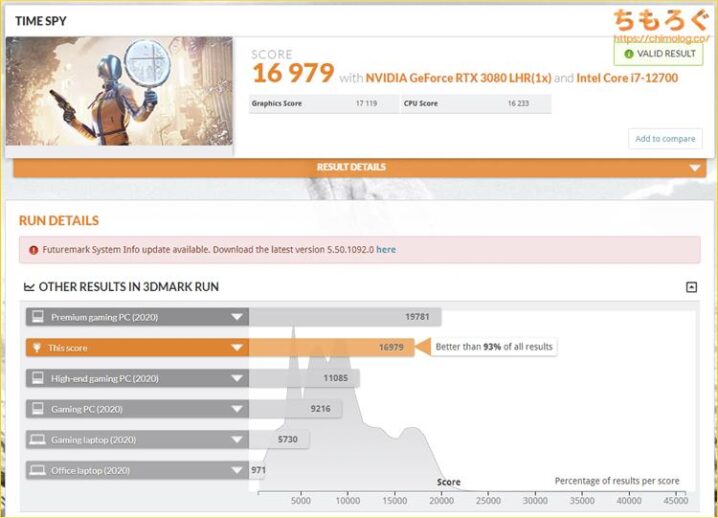718x518 pixels.
Task: Click the Premium gaming PC monitor icon
Action: [38, 317]
